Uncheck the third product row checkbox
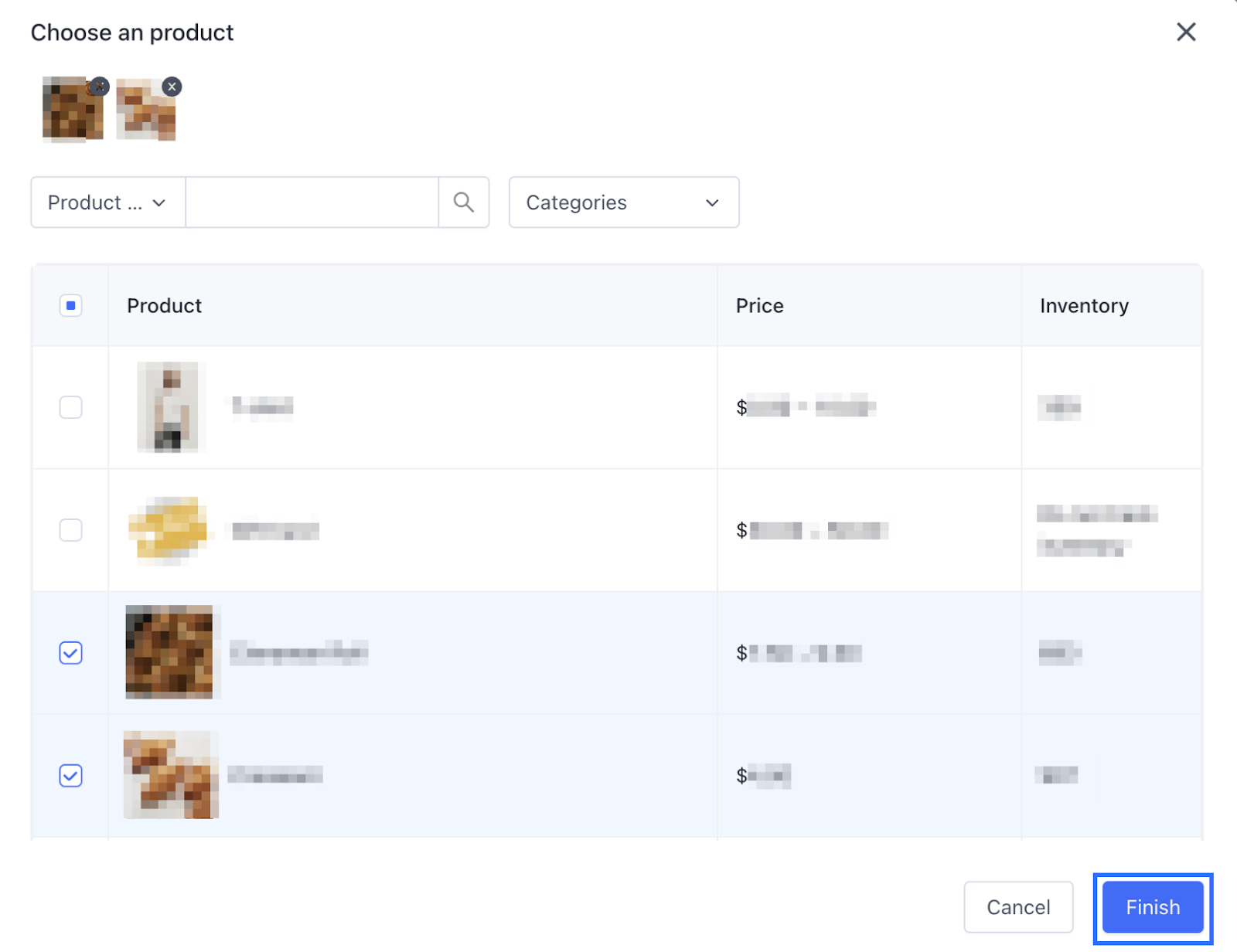 pyautogui.click(x=70, y=653)
